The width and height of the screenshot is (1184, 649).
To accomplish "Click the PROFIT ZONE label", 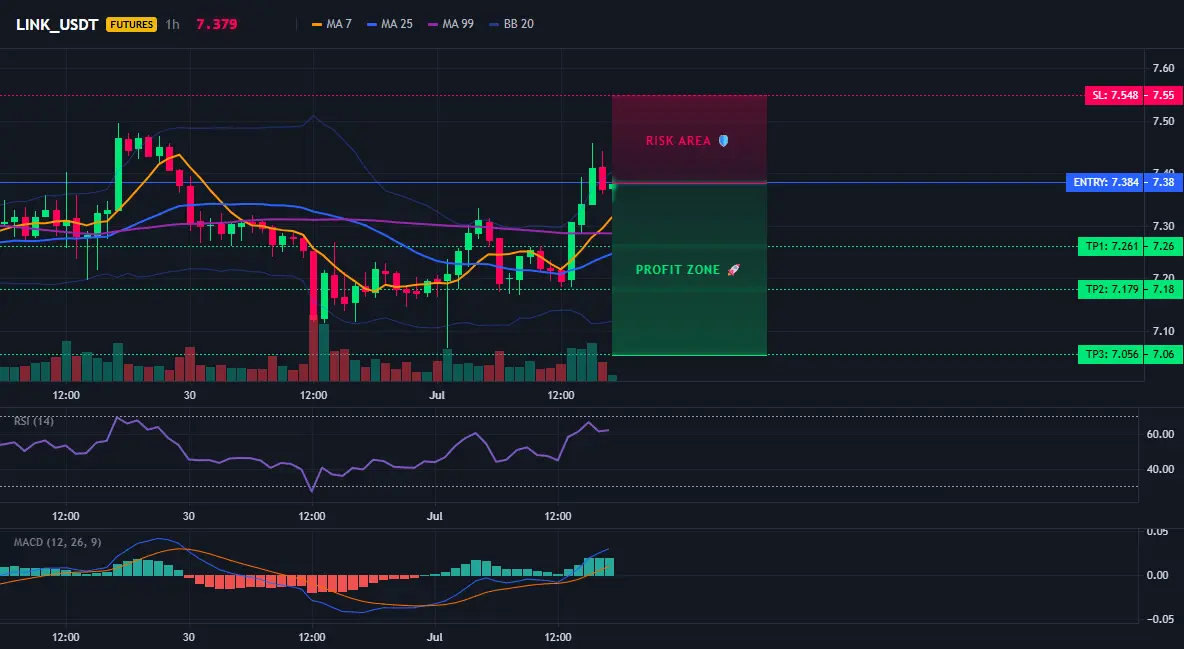I will coord(677,270).
